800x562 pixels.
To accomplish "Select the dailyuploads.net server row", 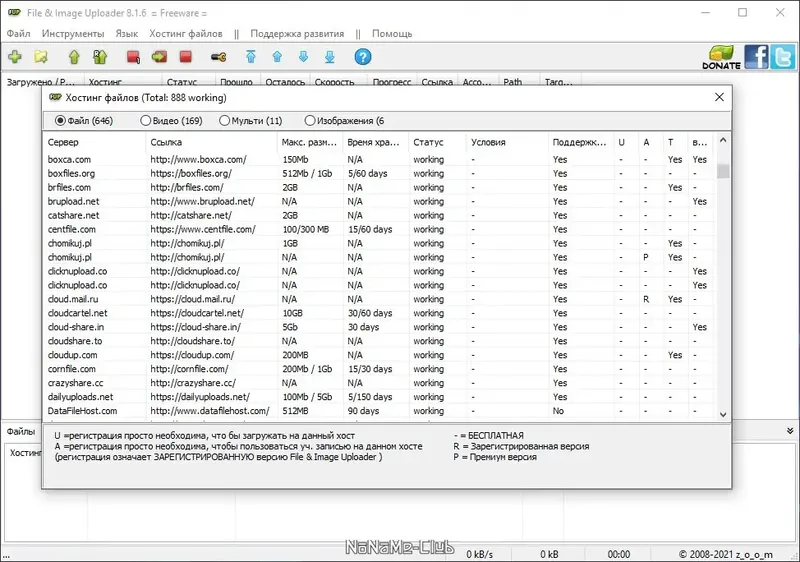I will 378,397.
